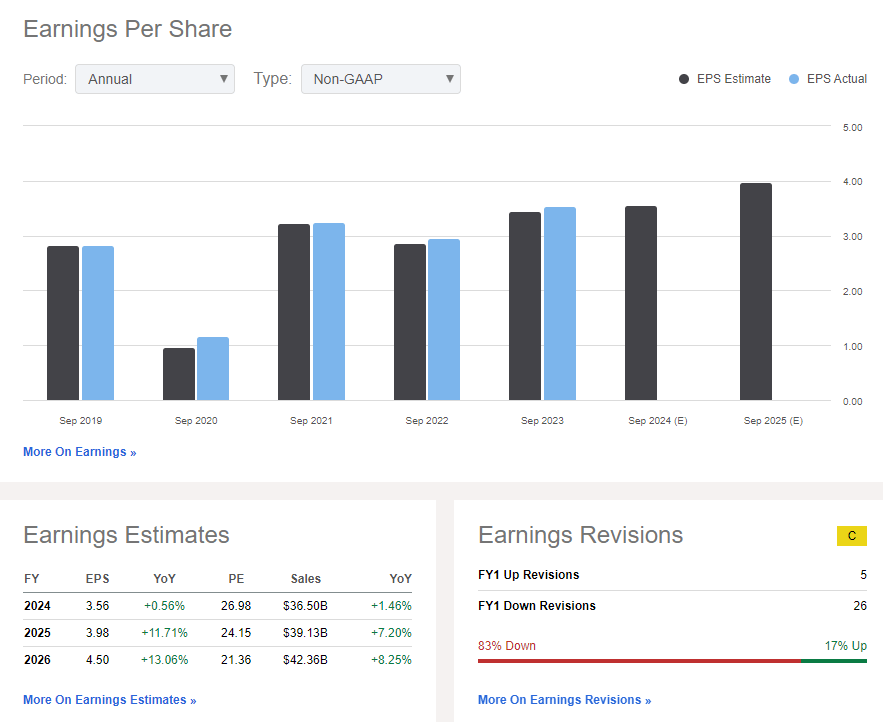The width and height of the screenshot is (883, 722).
Task: Click the Sep 2020 EPS Actual bar
Action: click(x=213, y=369)
